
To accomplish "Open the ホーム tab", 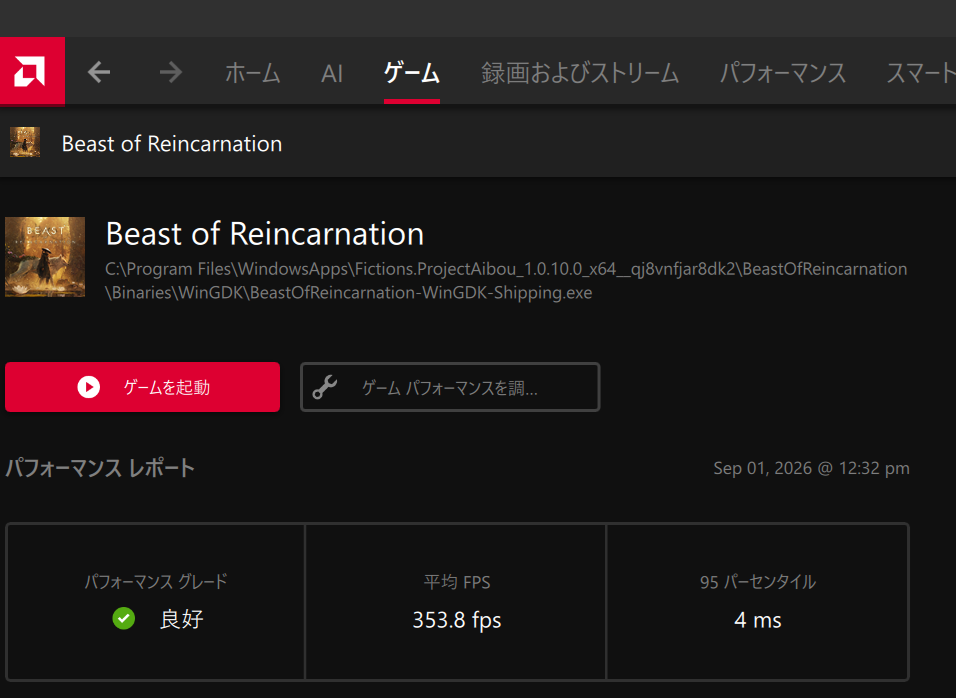I will point(252,73).
